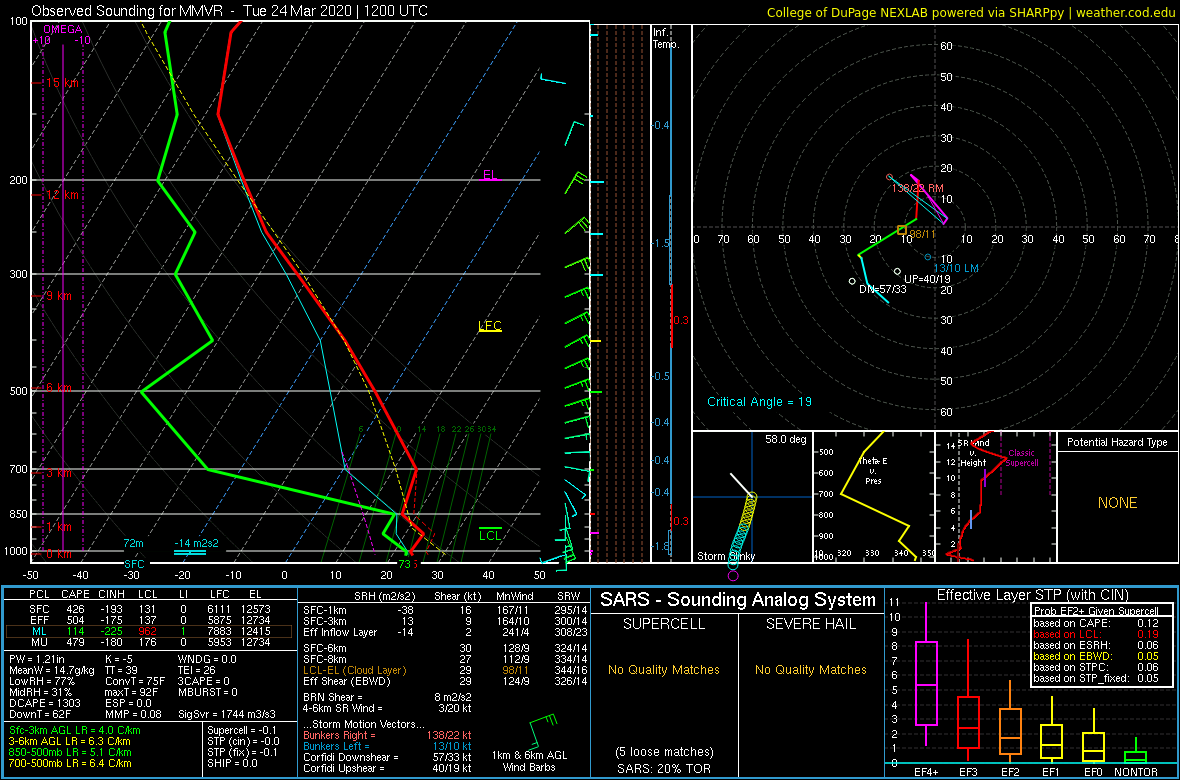This screenshot has height=780, width=1180.
Task: Click the Critical Angle = 19 text
Action: click(x=759, y=402)
